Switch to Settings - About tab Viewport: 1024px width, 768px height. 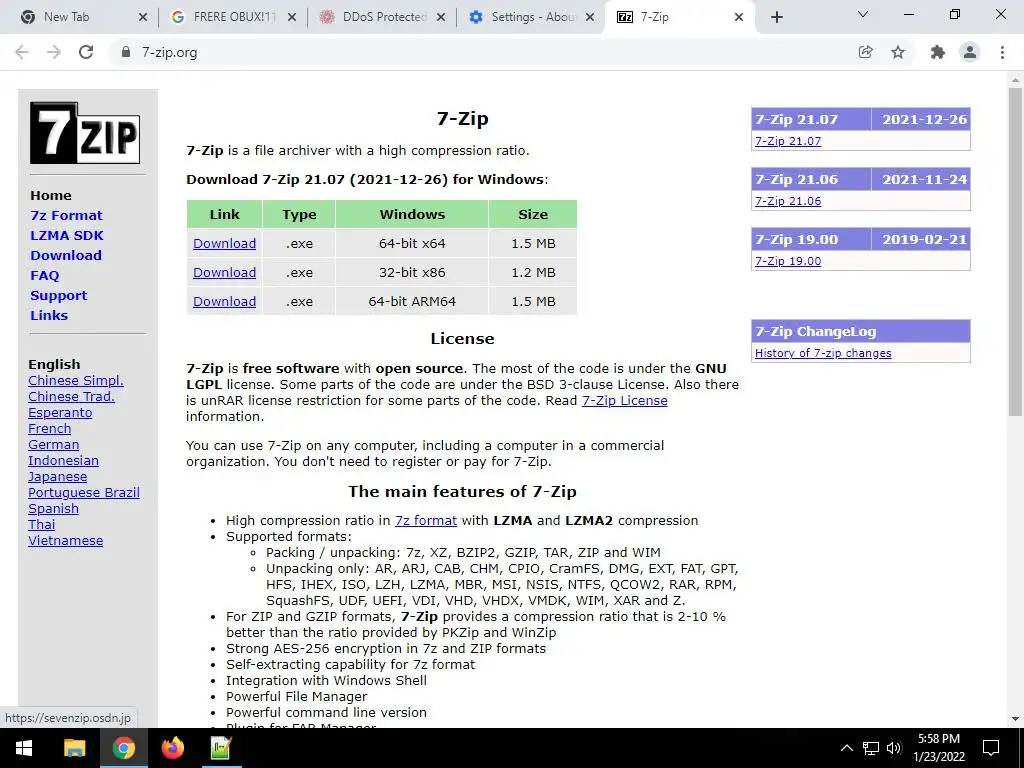532,18
